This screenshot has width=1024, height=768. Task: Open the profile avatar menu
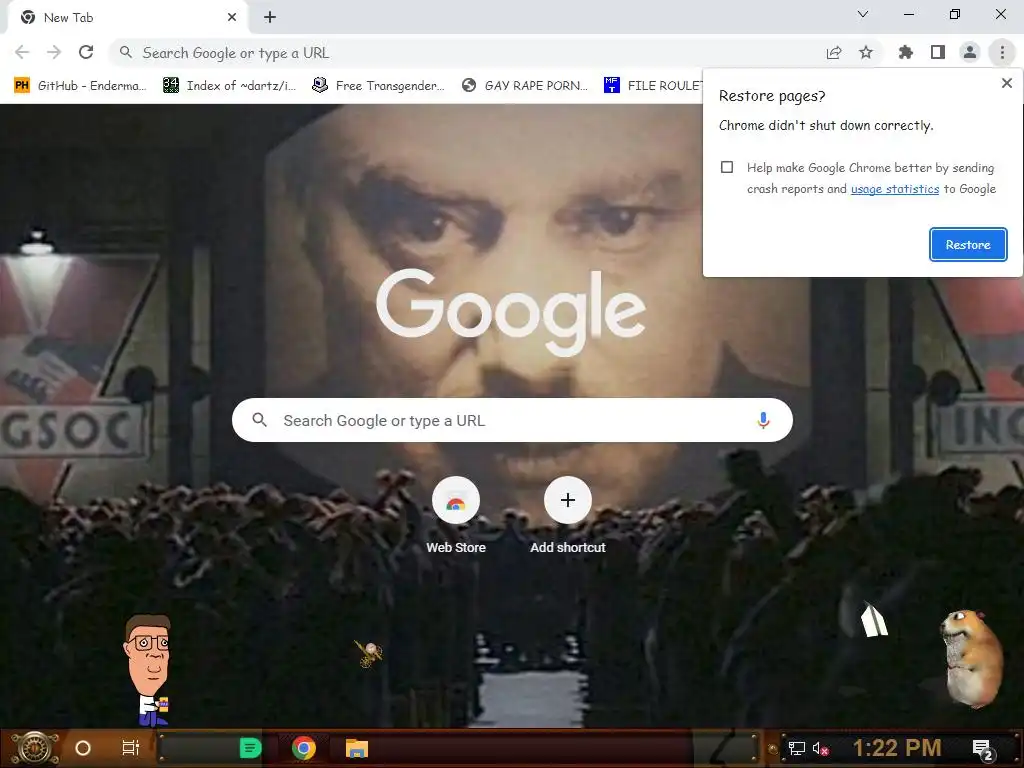[970, 52]
